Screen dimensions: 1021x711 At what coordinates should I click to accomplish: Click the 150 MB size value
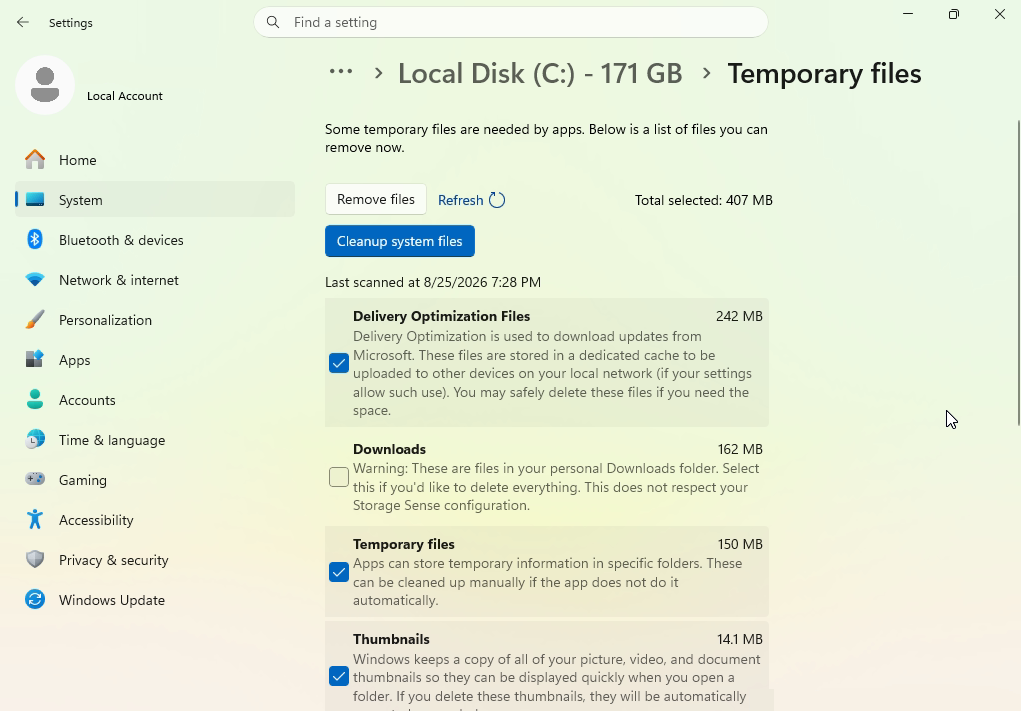coord(740,544)
